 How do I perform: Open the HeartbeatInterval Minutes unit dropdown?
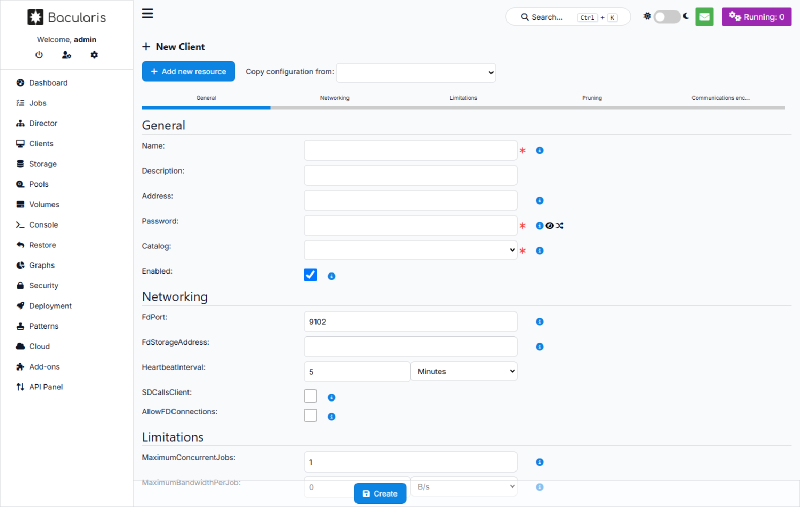coord(464,371)
